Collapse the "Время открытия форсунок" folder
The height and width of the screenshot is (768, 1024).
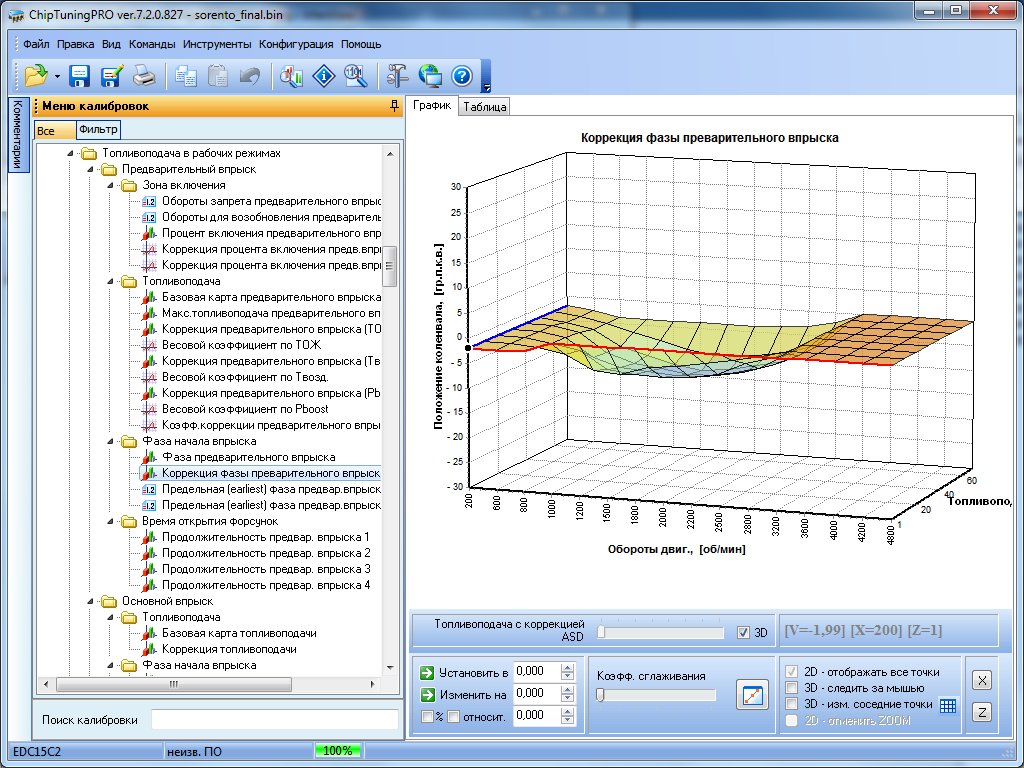110,521
